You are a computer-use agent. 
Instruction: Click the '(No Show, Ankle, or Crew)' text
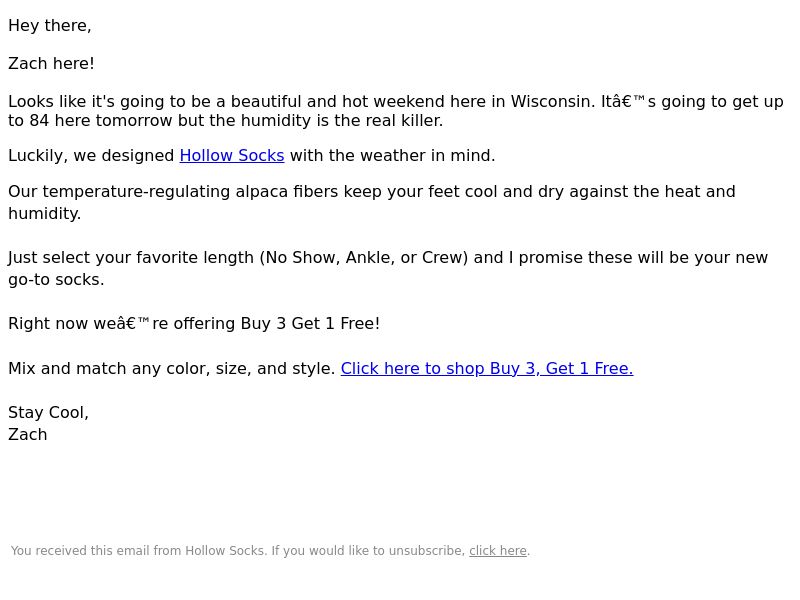(364, 258)
